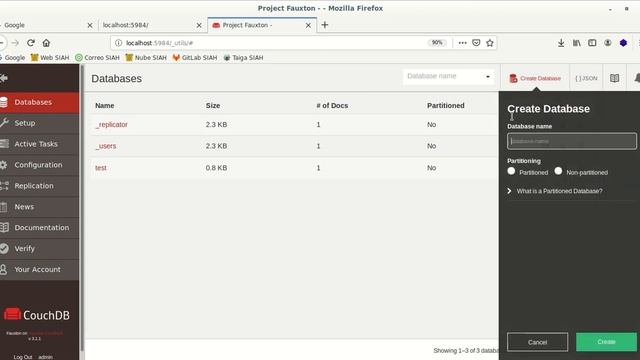Click the forward navigation arrow
Image resolution: width=640 pixels, height=360 pixels.
coord(15,43)
